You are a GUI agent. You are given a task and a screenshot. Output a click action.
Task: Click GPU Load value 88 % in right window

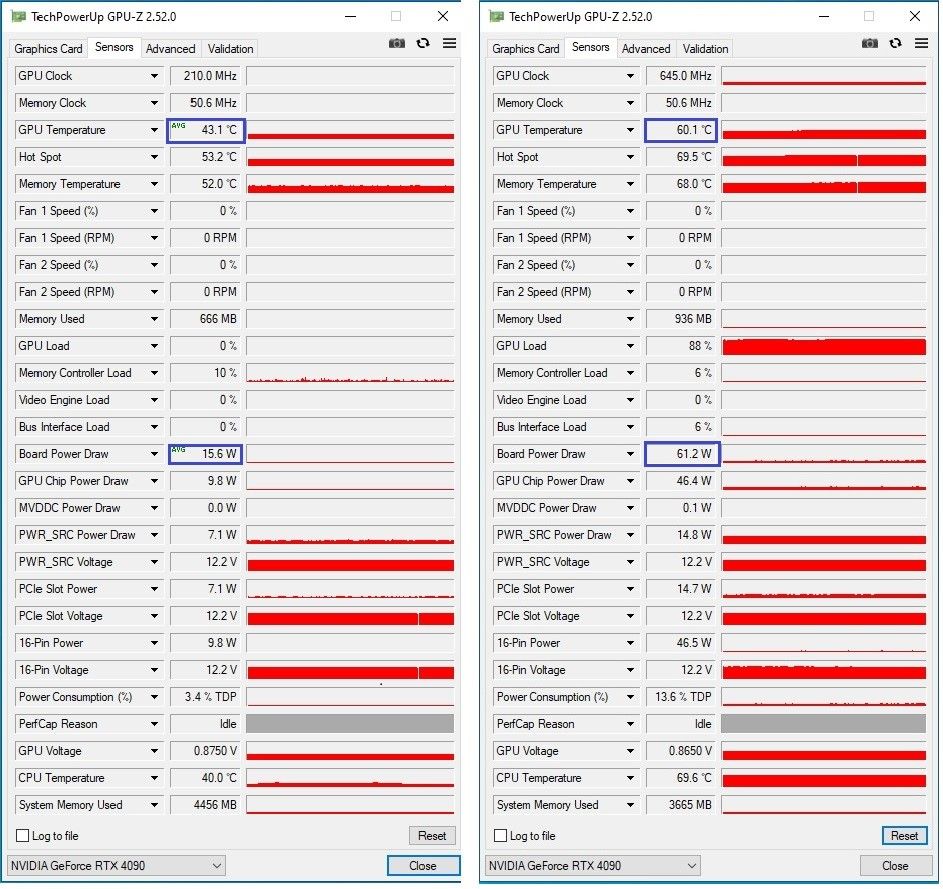pyautogui.click(x=681, y=346)
